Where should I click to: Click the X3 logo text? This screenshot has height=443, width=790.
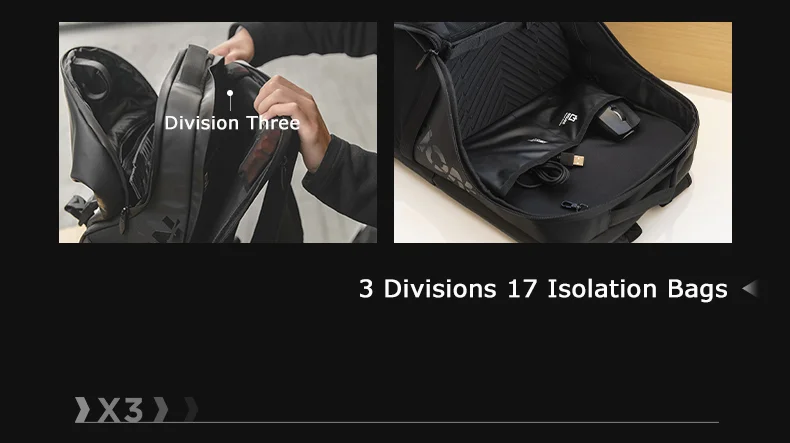[120, 410]
